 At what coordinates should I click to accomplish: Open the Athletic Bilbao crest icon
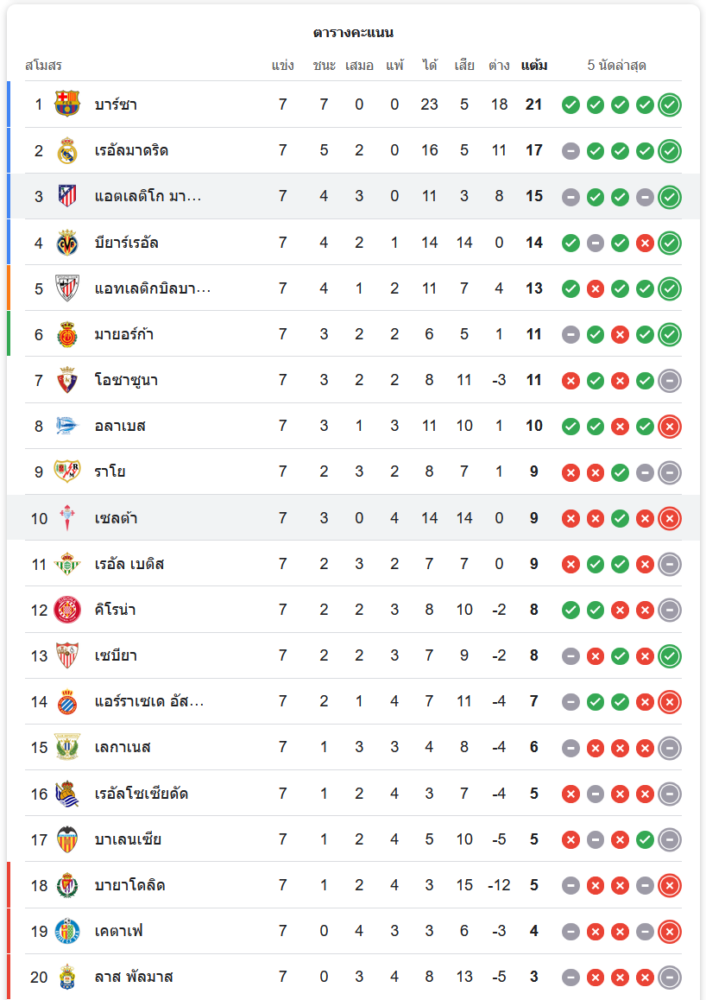tap(67, 288)
